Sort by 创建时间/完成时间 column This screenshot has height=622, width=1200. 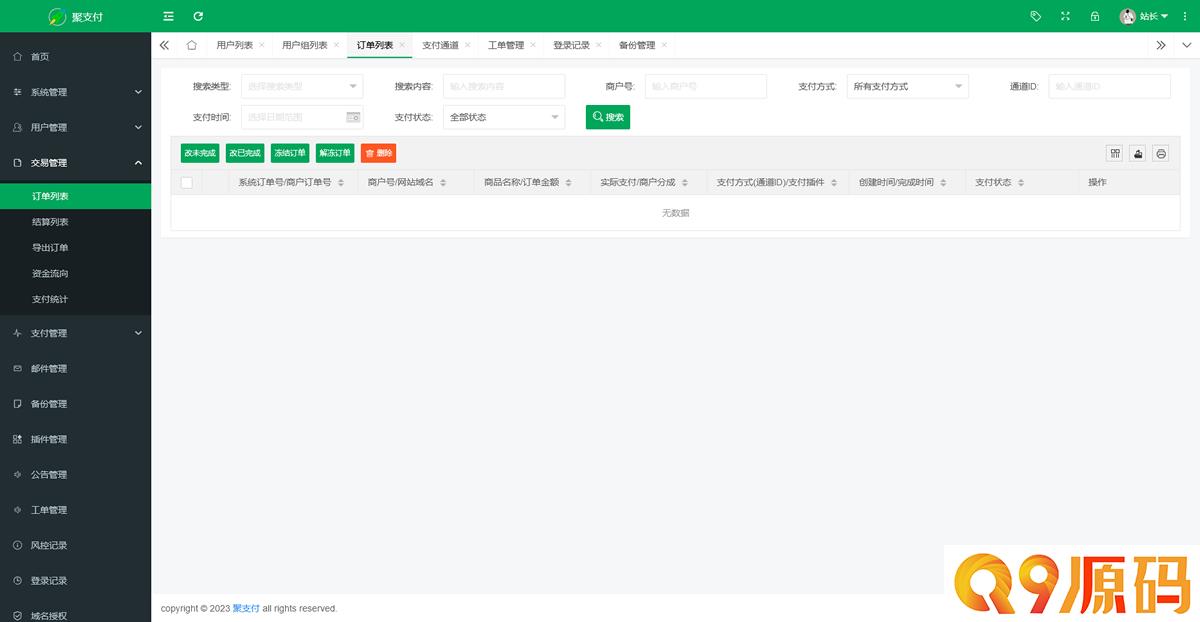943,183
